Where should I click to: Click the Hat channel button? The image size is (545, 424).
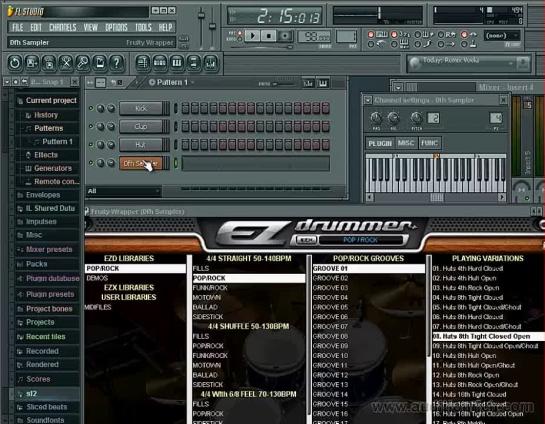[141, 145]
